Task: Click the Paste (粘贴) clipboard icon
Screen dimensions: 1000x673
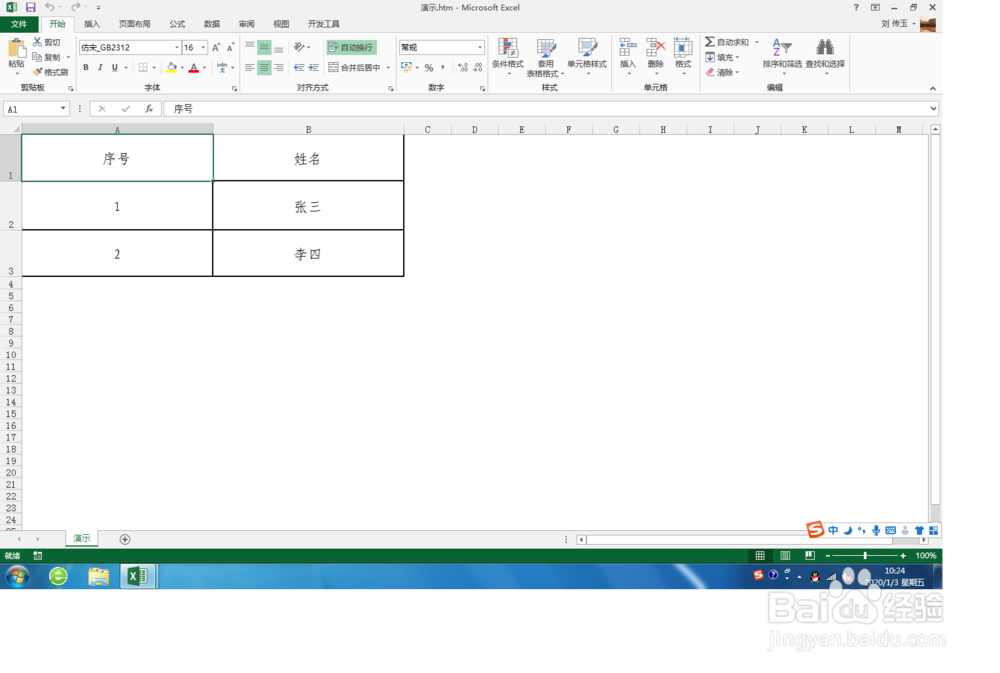Action: [16, 48]
